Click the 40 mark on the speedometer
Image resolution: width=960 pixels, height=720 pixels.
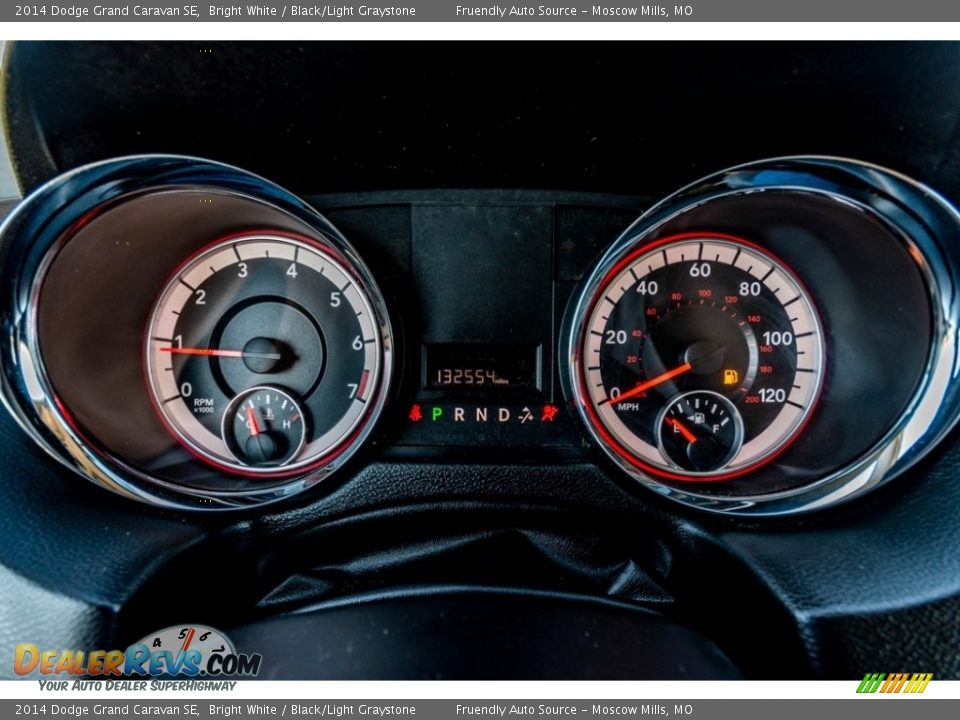pos(647,288)
